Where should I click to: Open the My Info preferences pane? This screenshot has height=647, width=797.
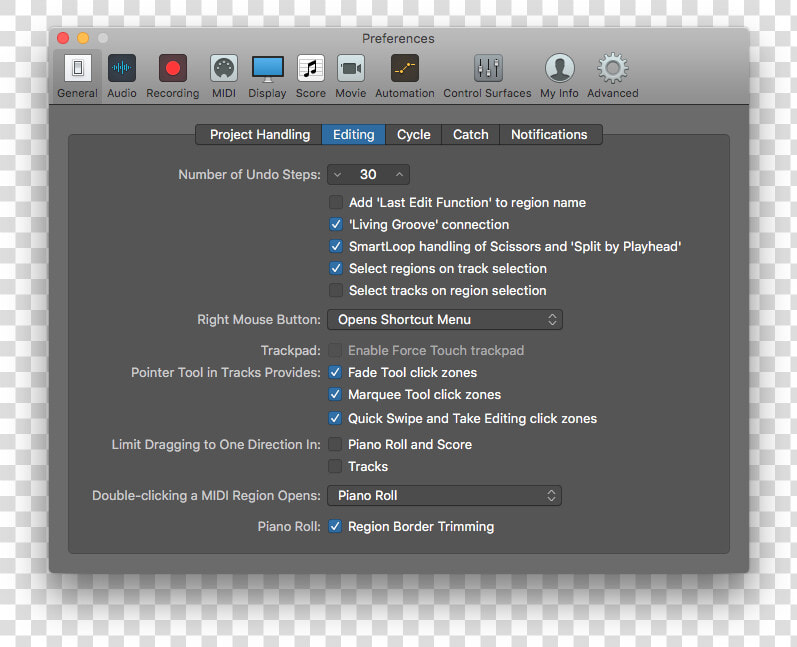(x=559, y=76)
